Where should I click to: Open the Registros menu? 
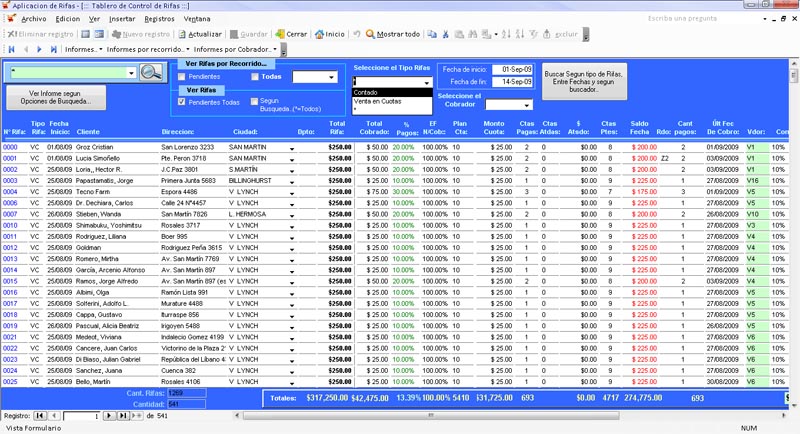point(159,19)
